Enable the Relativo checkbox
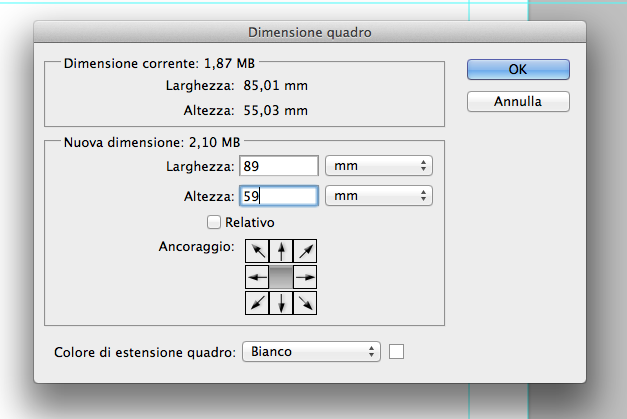 tap(213, 222)
